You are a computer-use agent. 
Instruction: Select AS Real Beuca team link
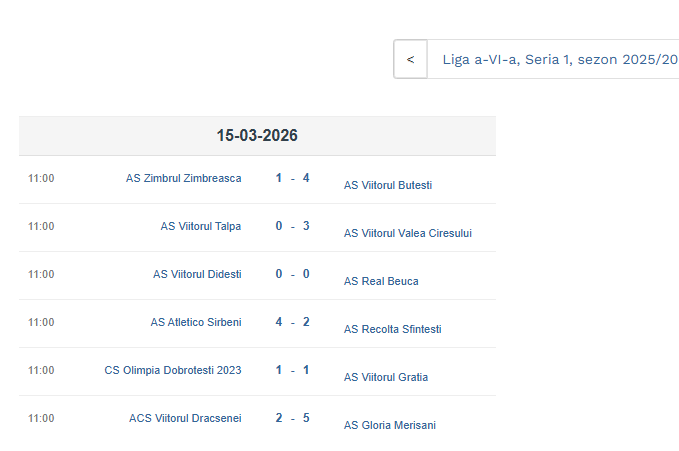381,281
